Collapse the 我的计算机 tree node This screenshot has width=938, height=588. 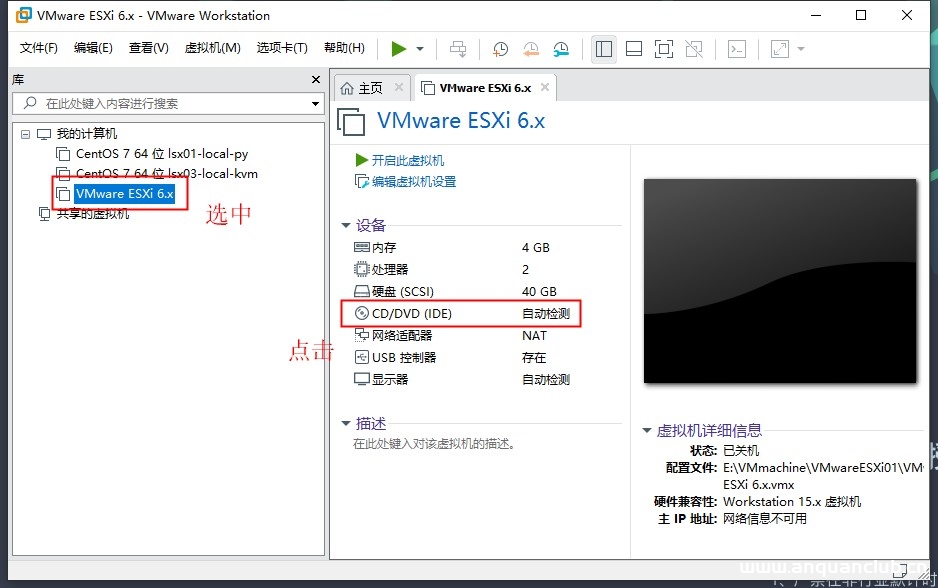point(24,133)
